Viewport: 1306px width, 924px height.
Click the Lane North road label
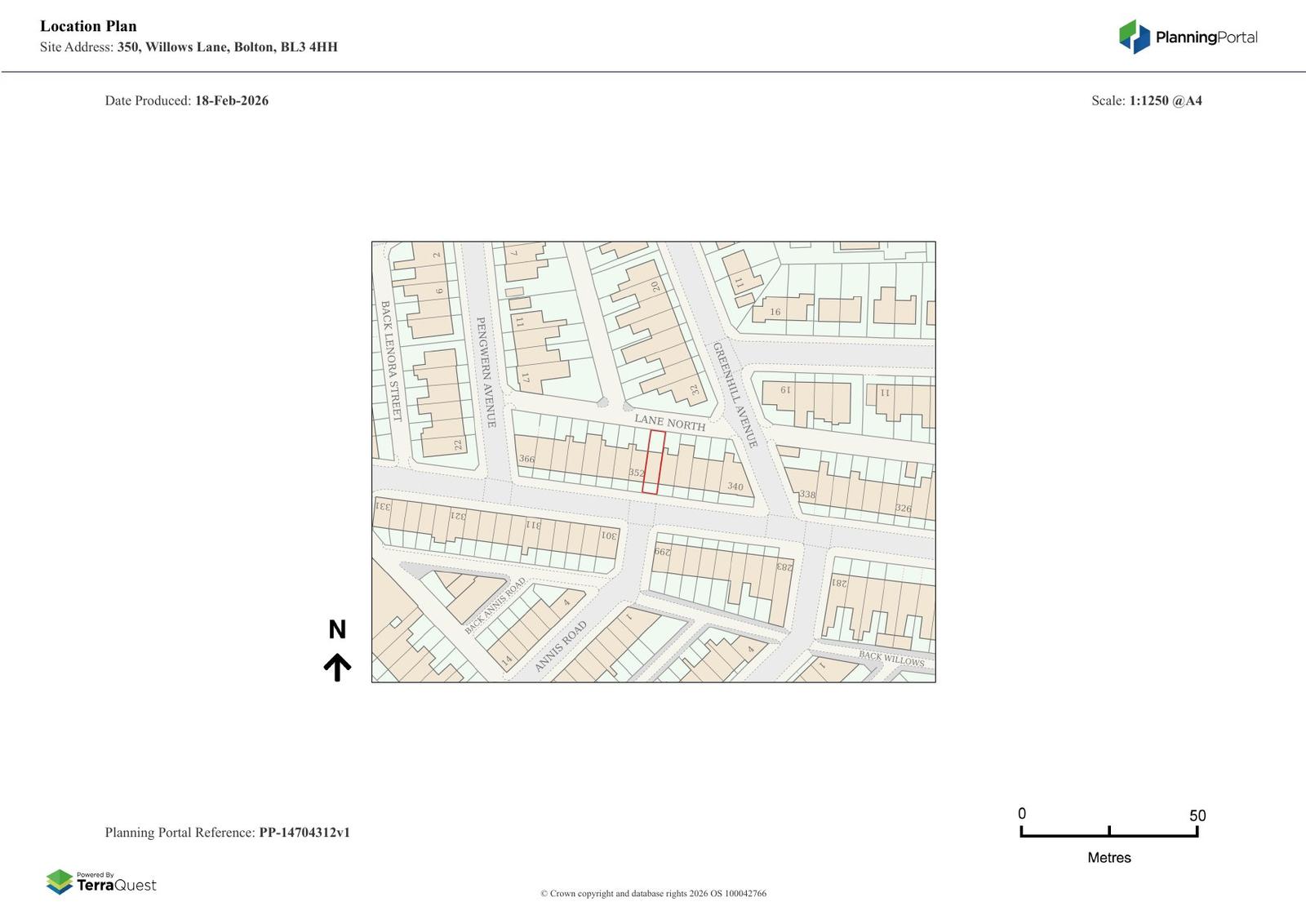point(669,422)
